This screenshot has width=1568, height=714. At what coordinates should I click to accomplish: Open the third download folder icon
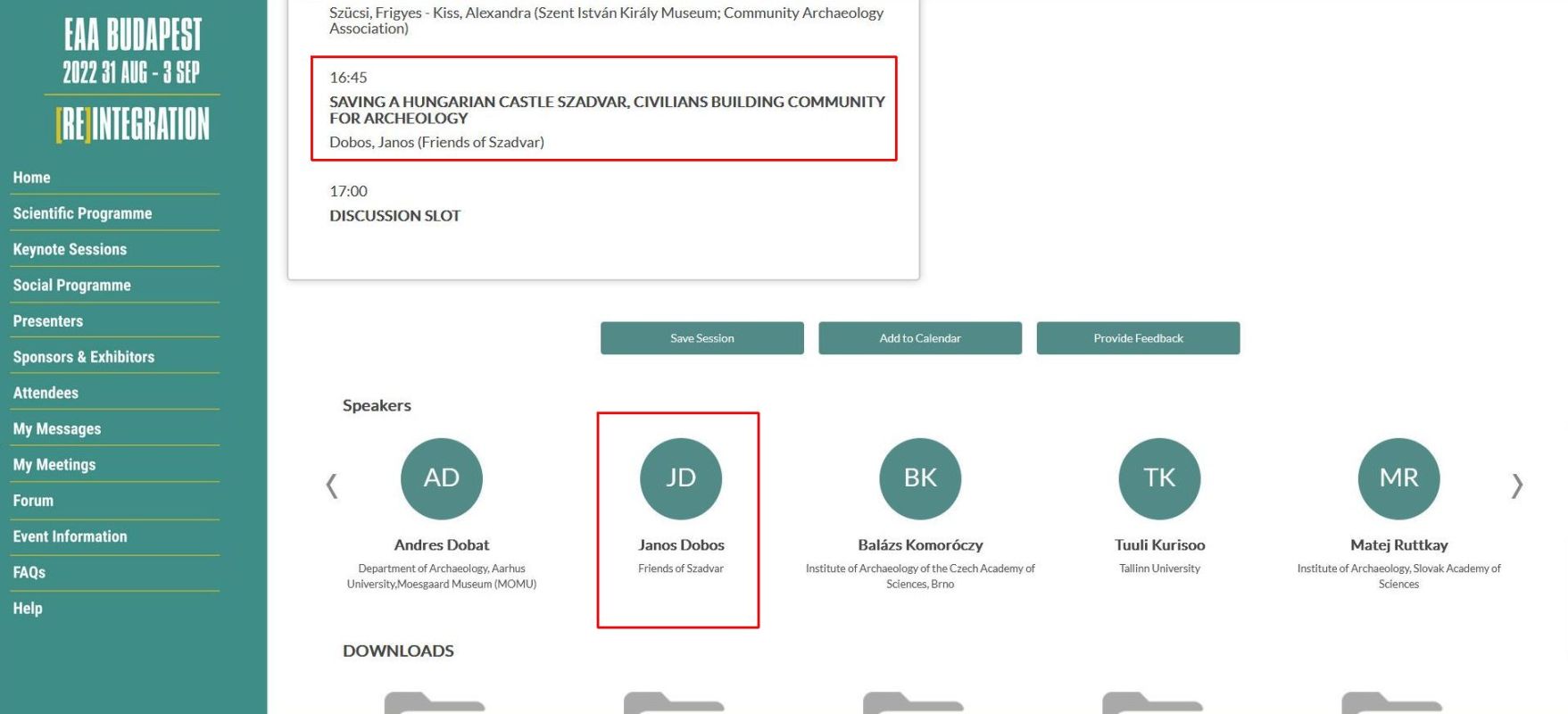point(913,702)
